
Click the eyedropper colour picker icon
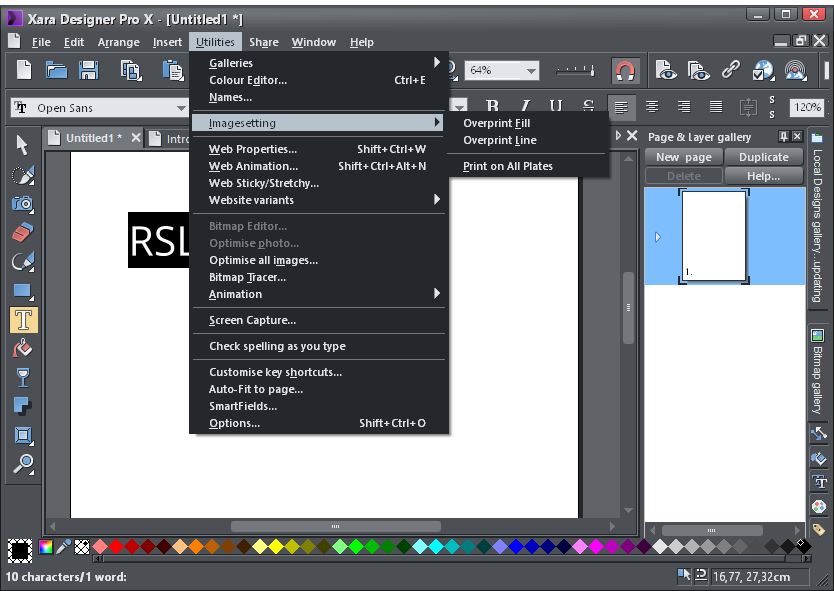[x=64, y=547]
